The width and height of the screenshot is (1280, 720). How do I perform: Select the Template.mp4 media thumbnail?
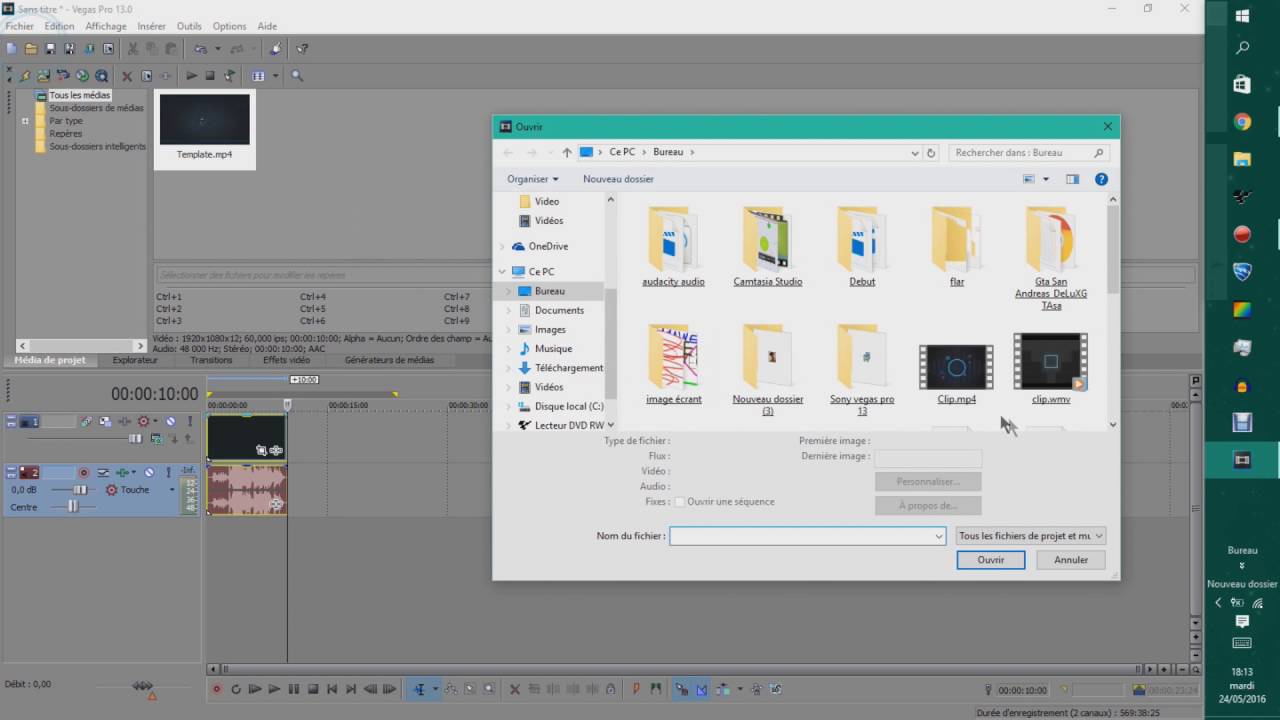(x=204, y=128)
